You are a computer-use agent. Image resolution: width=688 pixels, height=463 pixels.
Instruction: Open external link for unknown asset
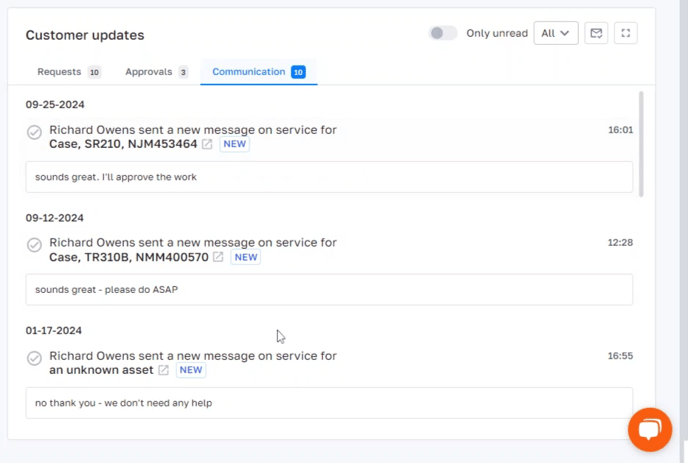pyautogui.click(x=164, y=371)
